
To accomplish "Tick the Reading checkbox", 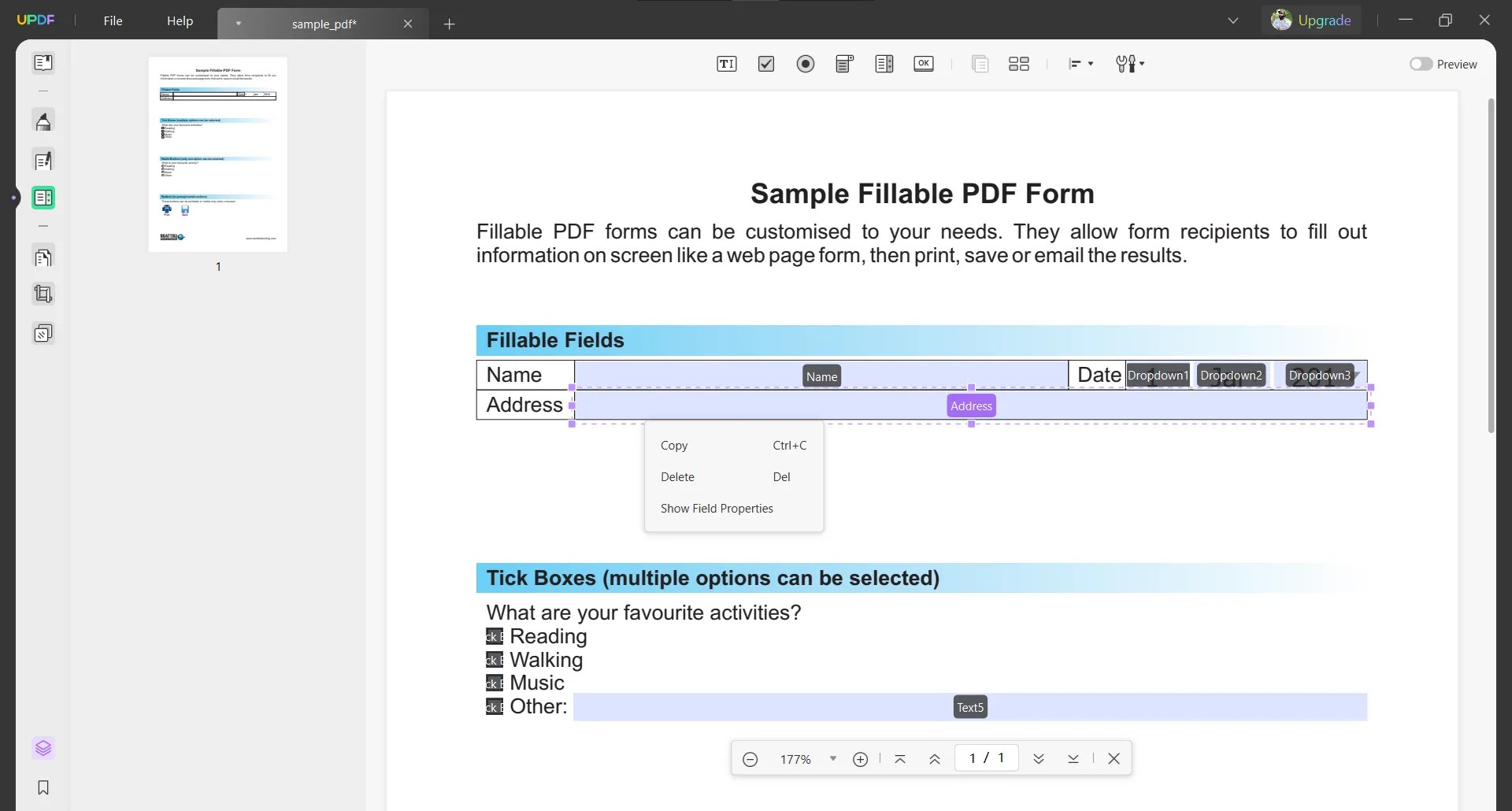I will coord(493,636).
